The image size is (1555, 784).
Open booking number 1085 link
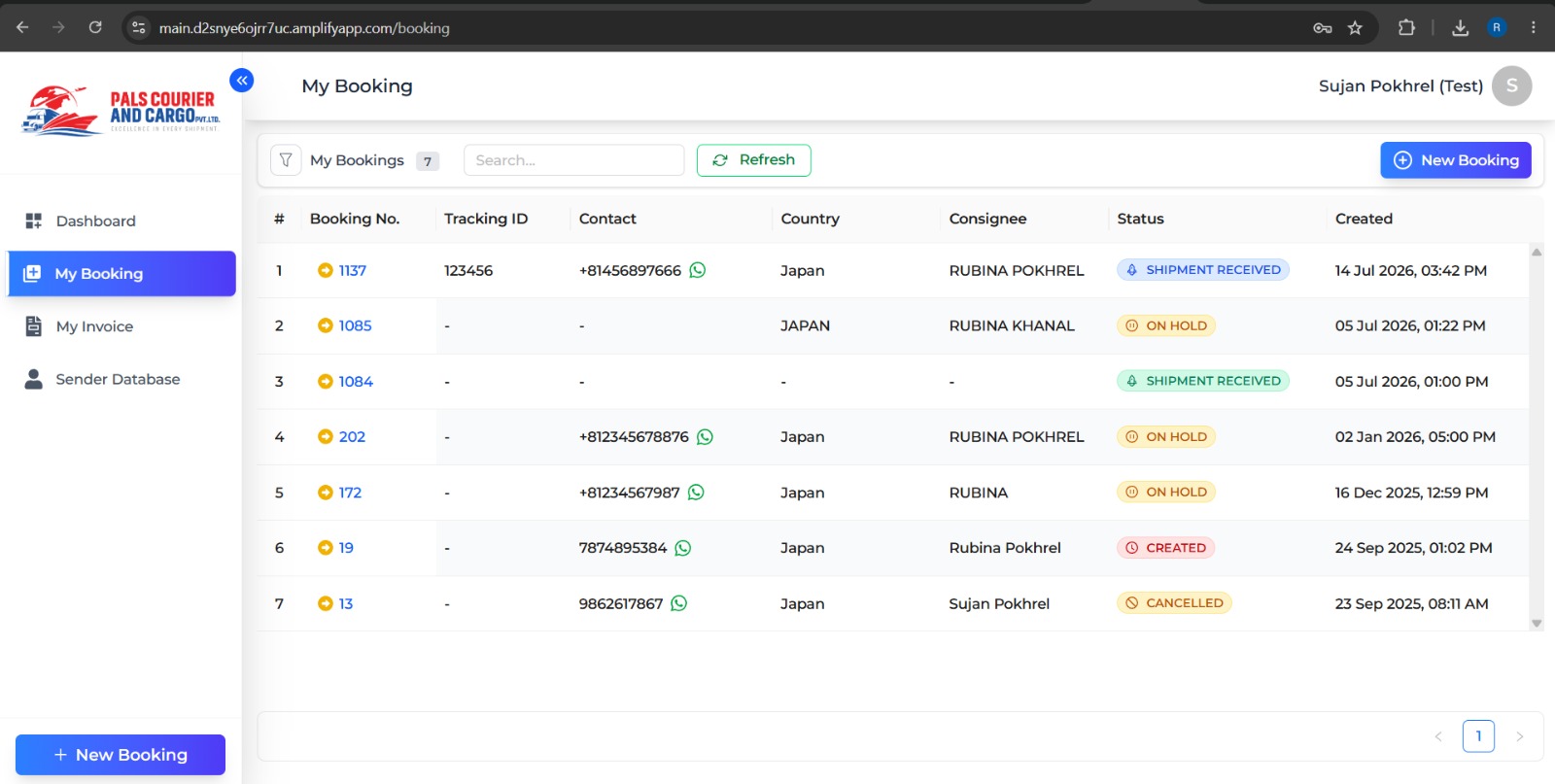[355, 325]
